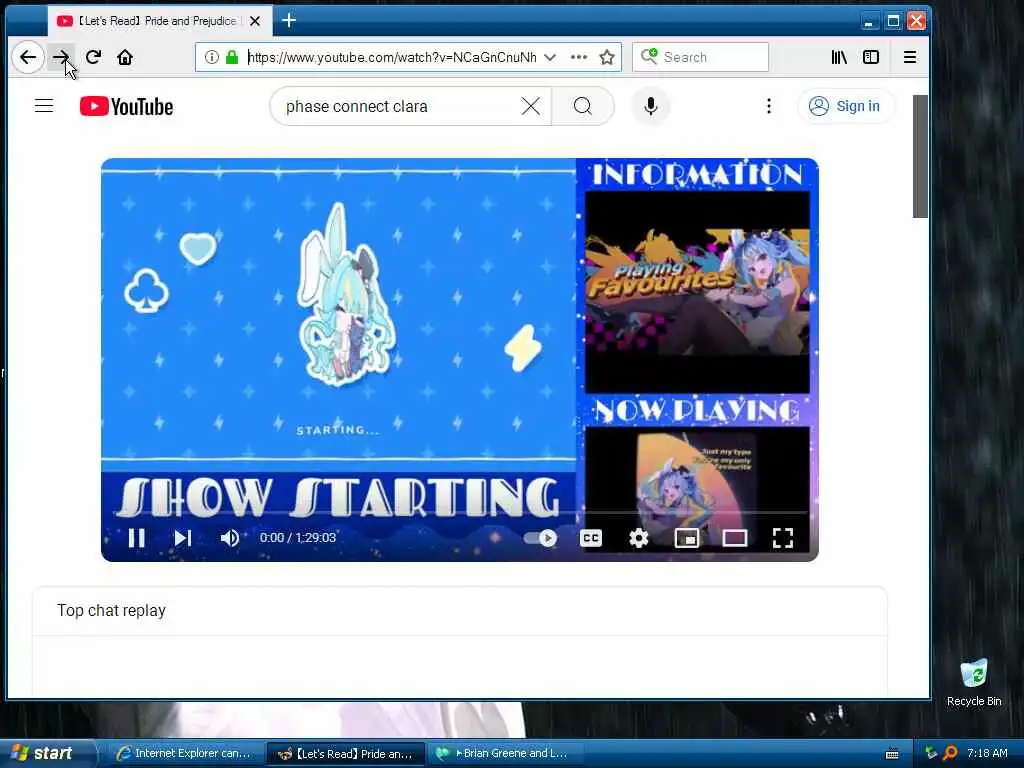Open page actions three-dot menu in address bar
1024x768 pixels.
(579, 57)
